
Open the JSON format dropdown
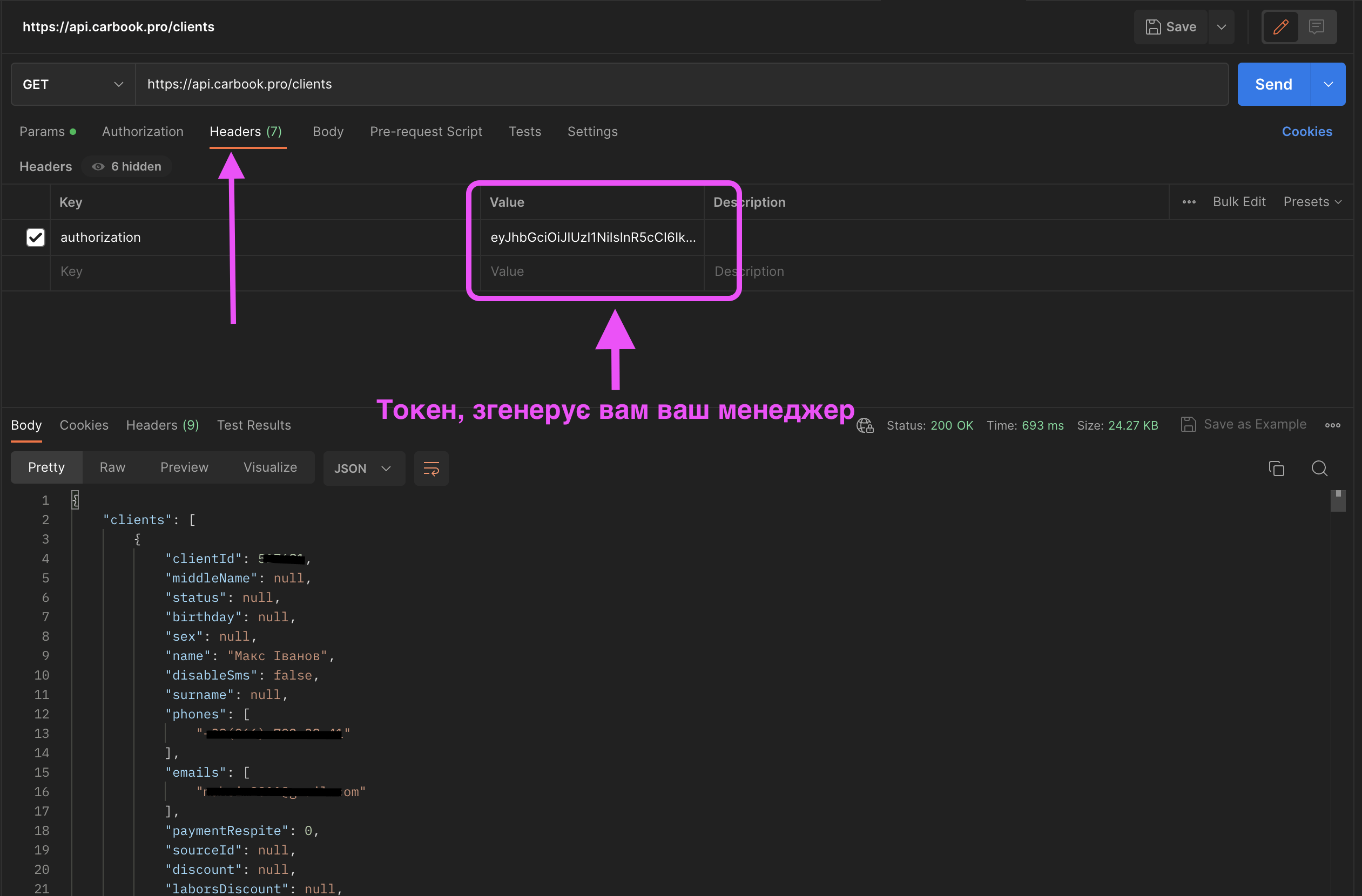pyautogui.click(x=363, y=469)
